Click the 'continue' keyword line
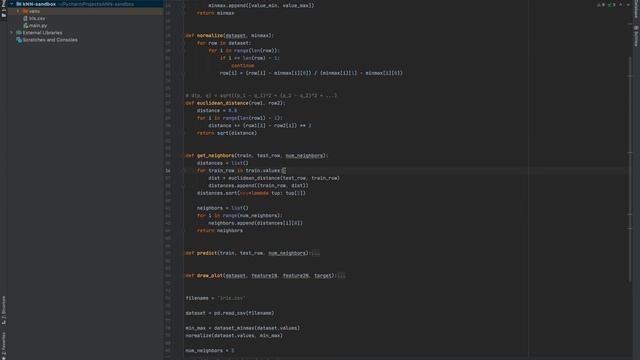 242,66
